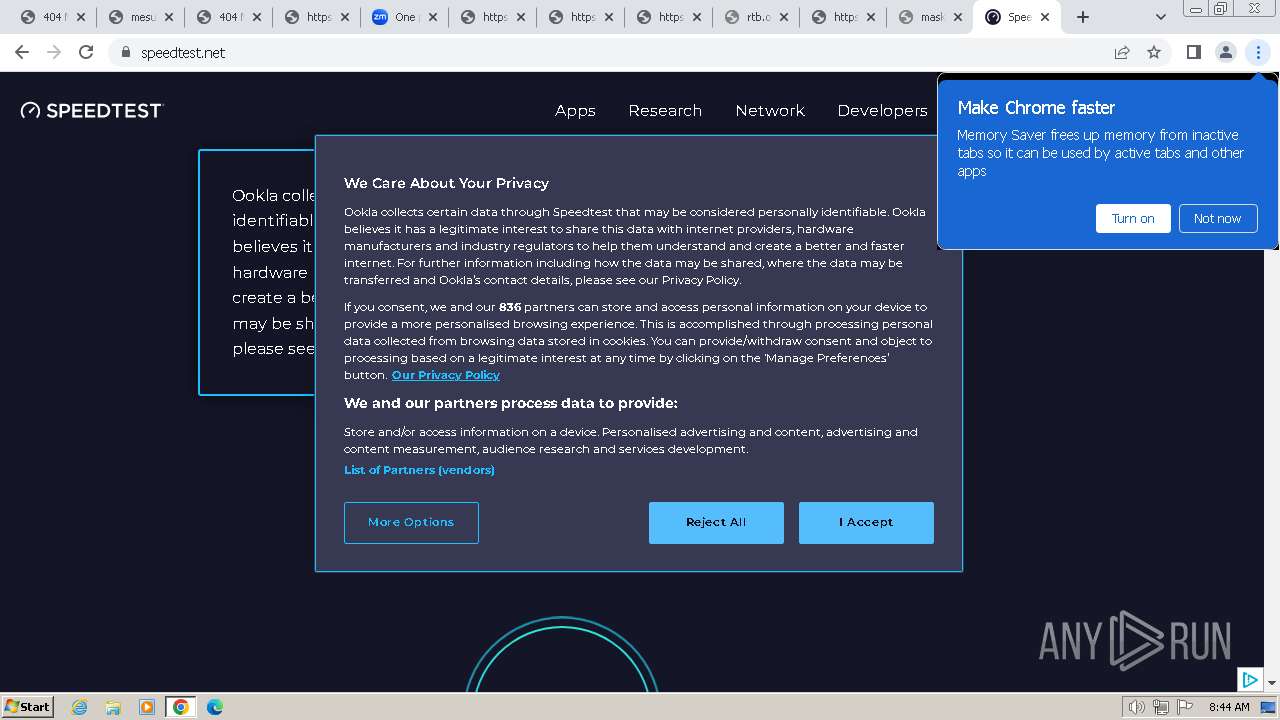Launch Microsoft Edge from taskbar
Image resolution: width=1280 pixels, height=720 pixels.
pos(215,707)
